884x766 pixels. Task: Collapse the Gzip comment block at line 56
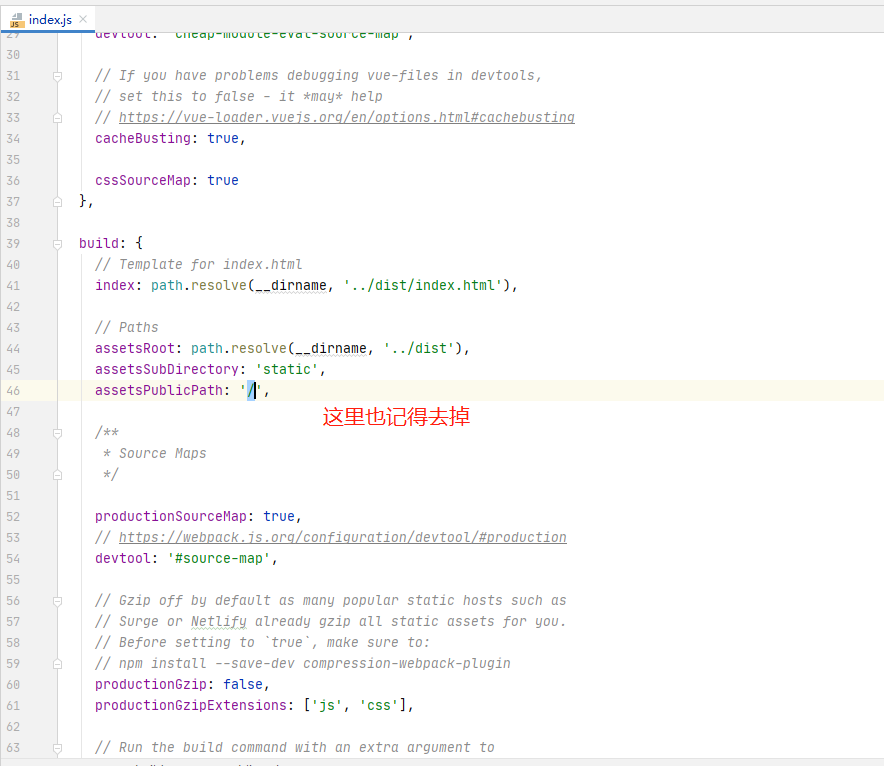click(57, 600)
